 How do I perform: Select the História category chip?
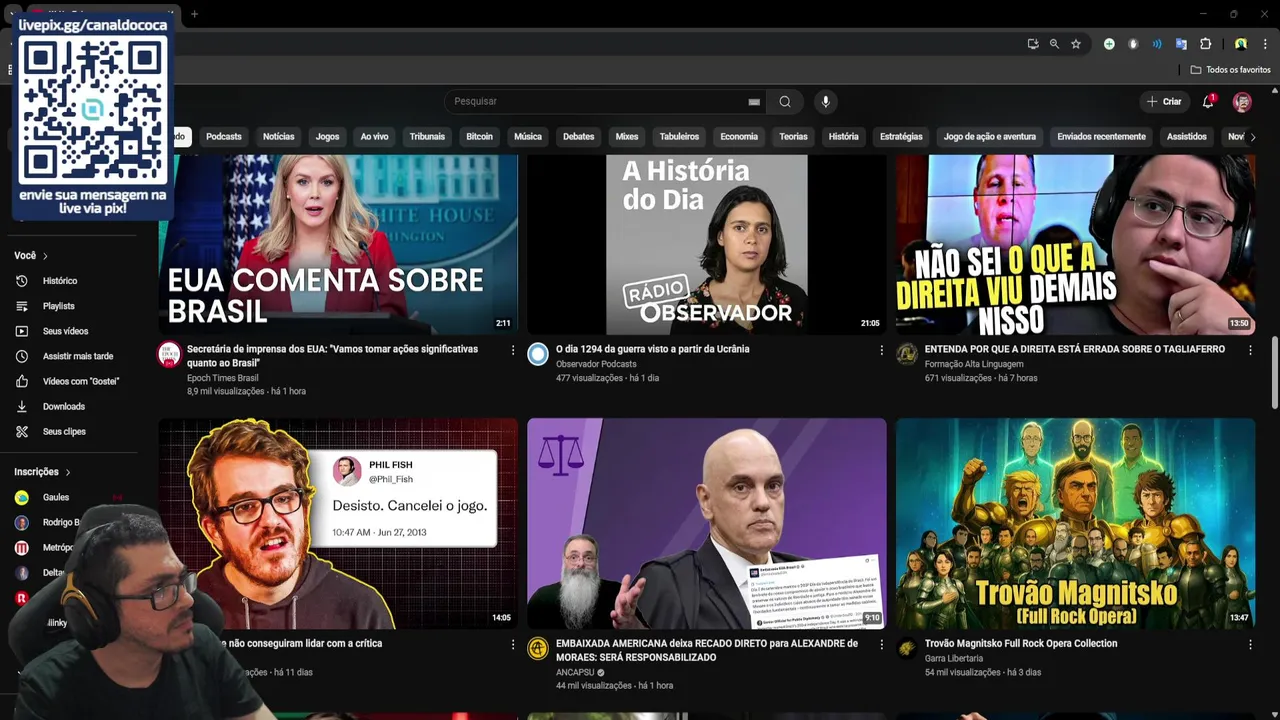843,137
